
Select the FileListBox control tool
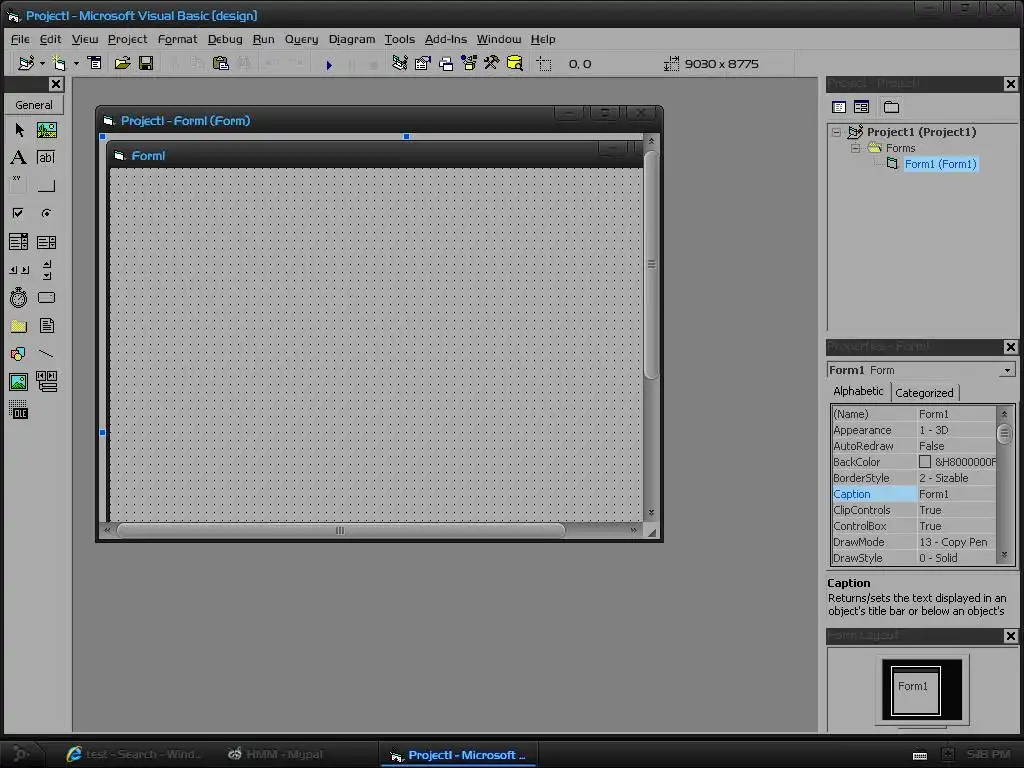point(46,326)
